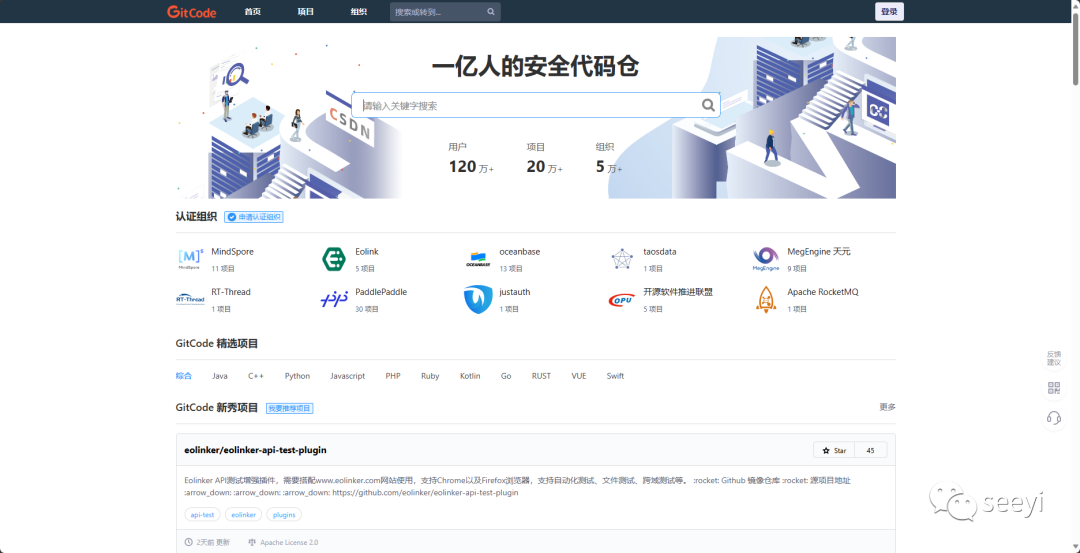Open the oceanbase organization logo
The image size is (1080, 553).
pos(478,260)
